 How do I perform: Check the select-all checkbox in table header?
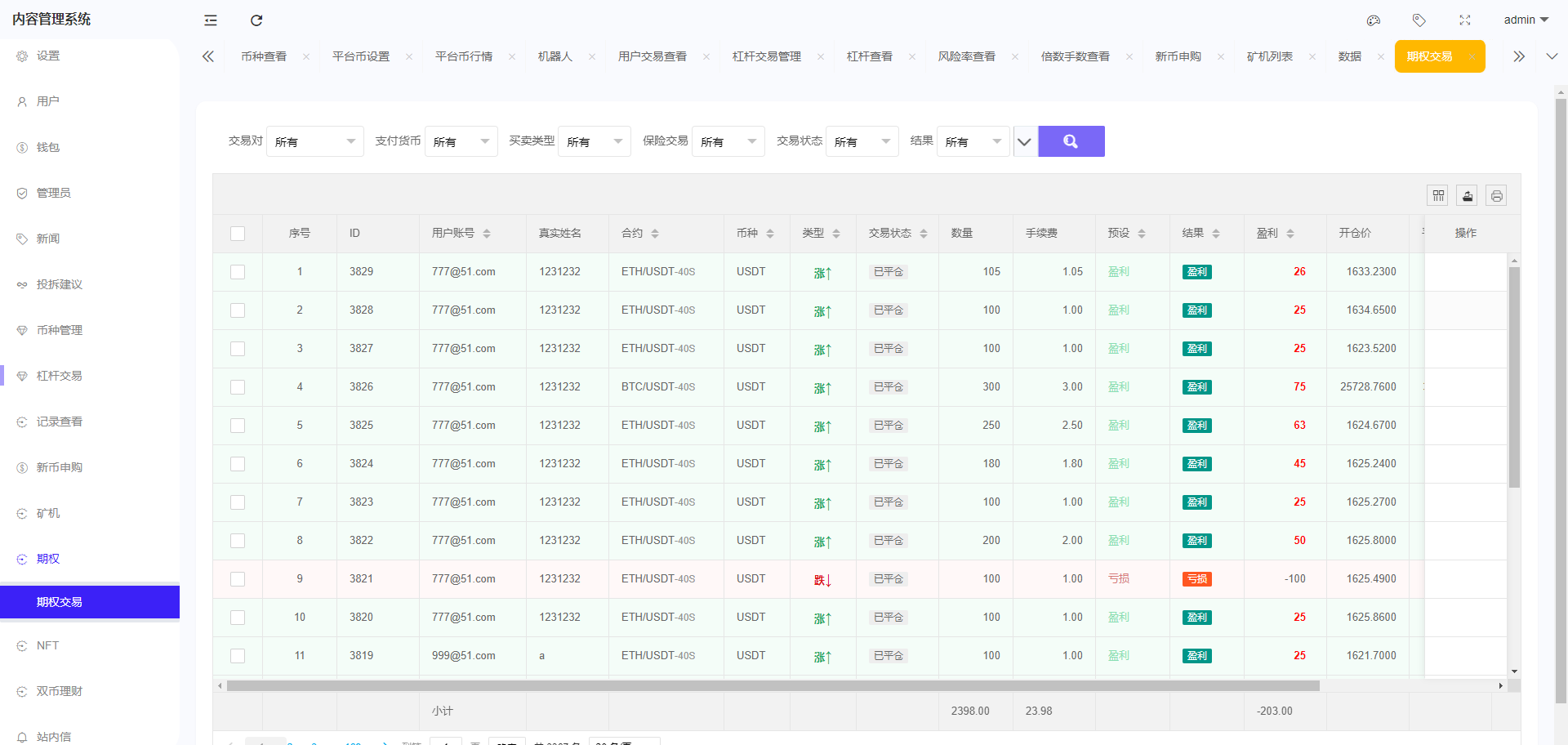[x=238, y=233]
